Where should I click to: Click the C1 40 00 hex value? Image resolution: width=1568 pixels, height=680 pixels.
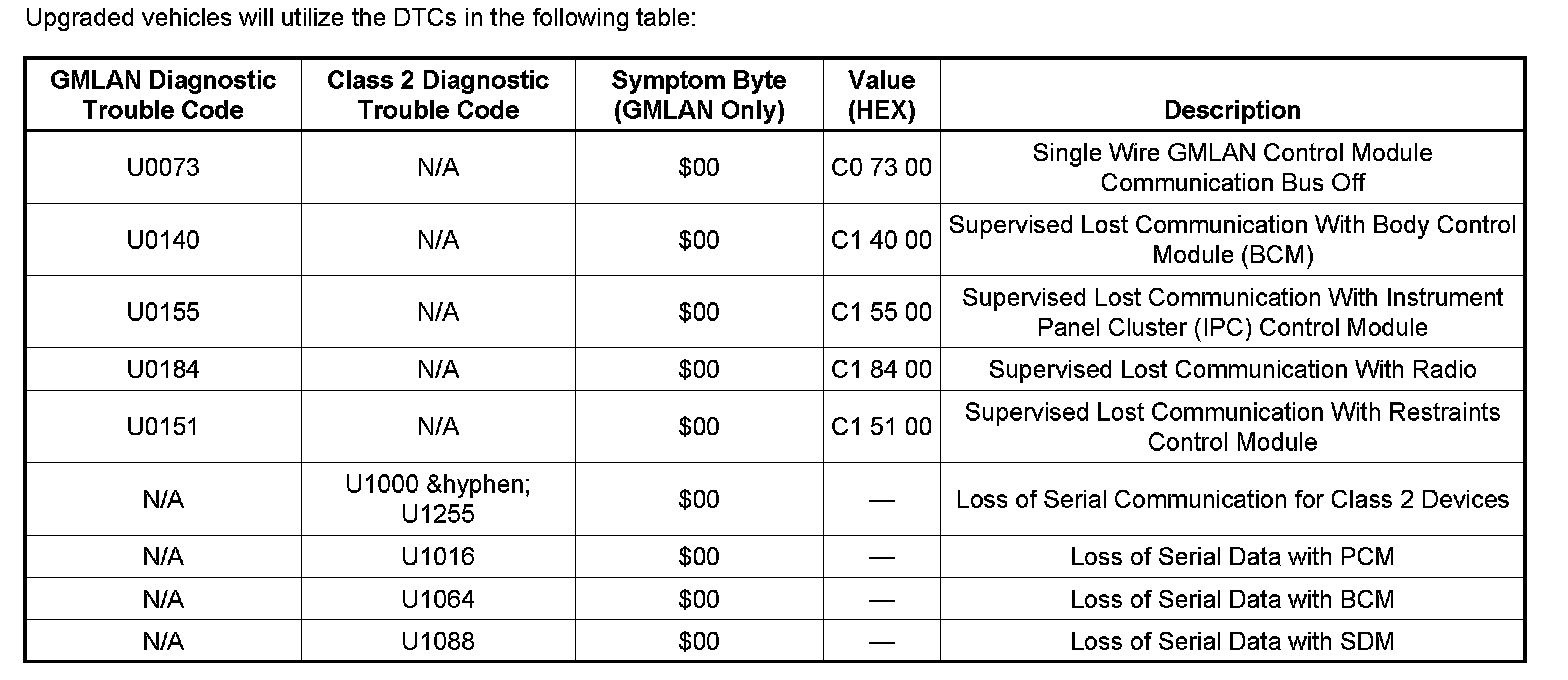click(881, 240)
